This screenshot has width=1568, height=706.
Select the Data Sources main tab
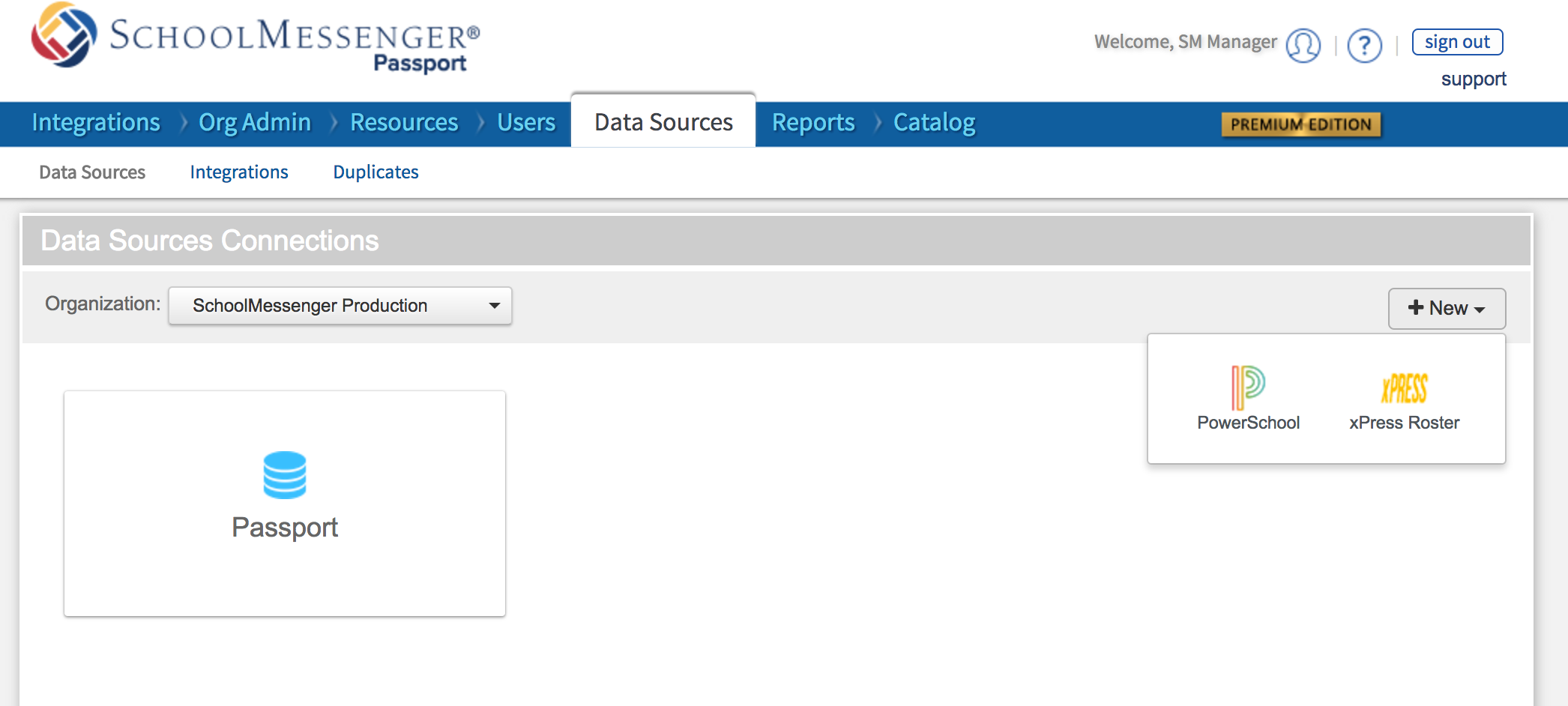pyautogui.click(x=663, y=121)
